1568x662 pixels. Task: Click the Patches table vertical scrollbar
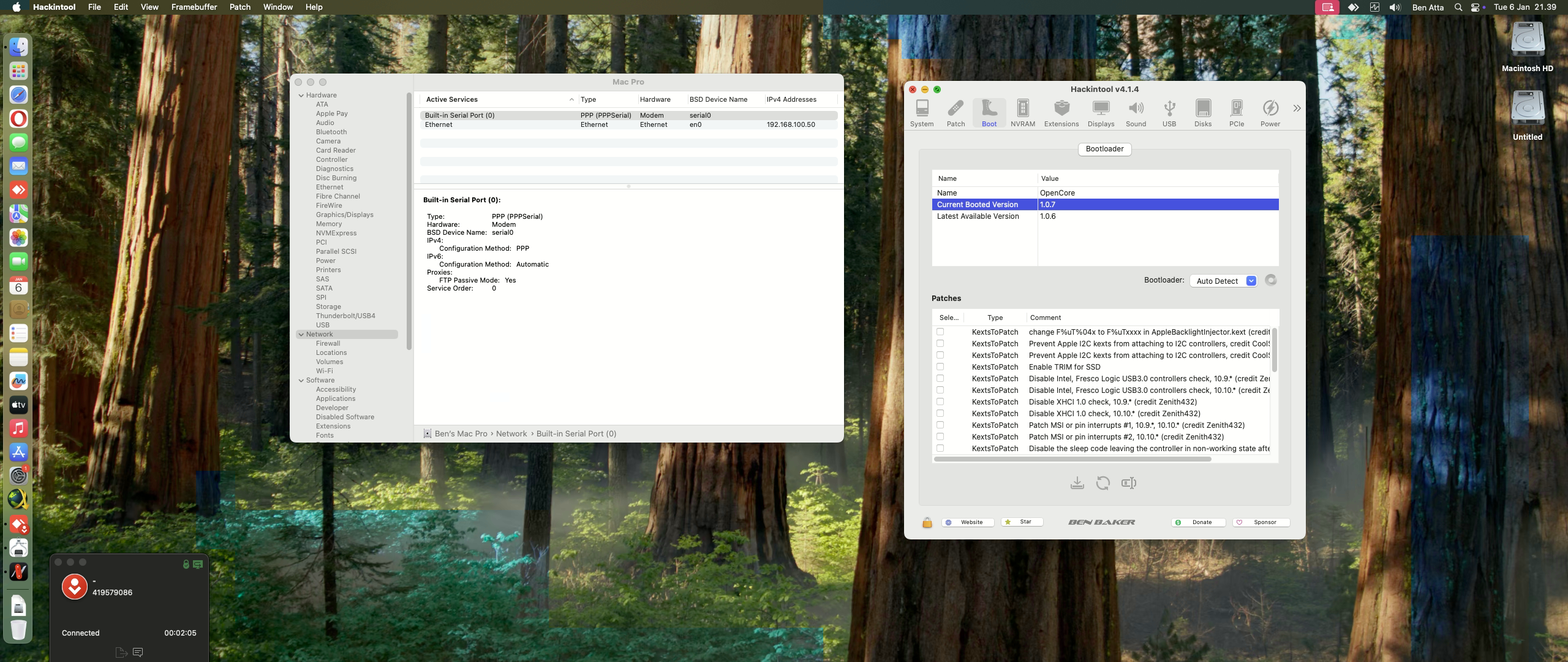click(1275, 350)
